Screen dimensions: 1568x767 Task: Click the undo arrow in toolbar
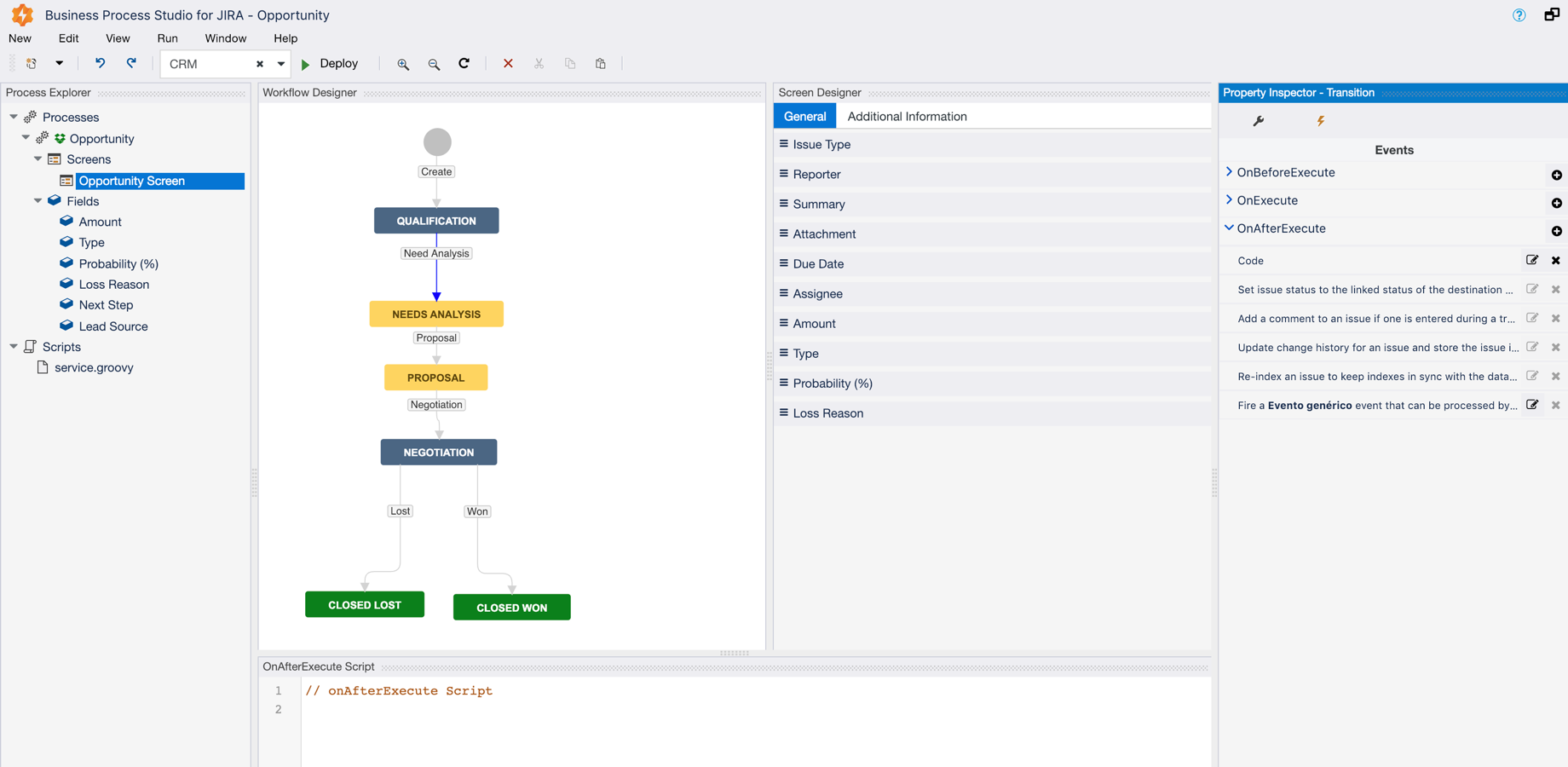pos(100,63)
